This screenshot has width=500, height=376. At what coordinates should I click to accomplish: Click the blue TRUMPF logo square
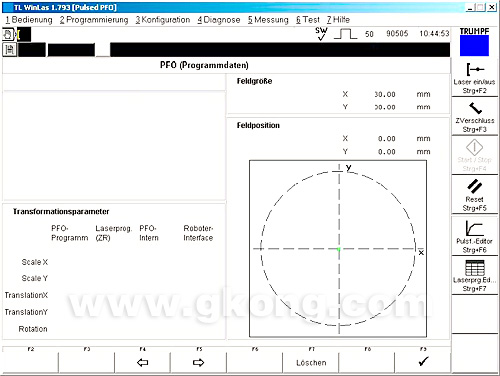(x=474, y=45)
